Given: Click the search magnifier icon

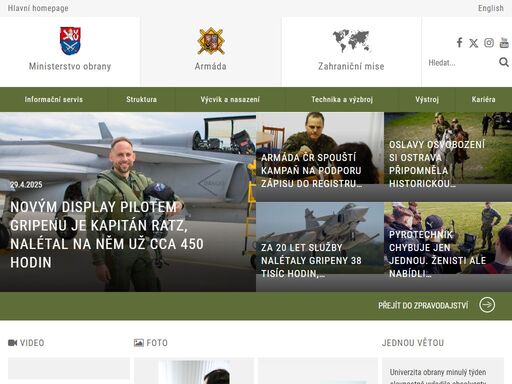Looking at the screenshot, I should pos(504,62).
